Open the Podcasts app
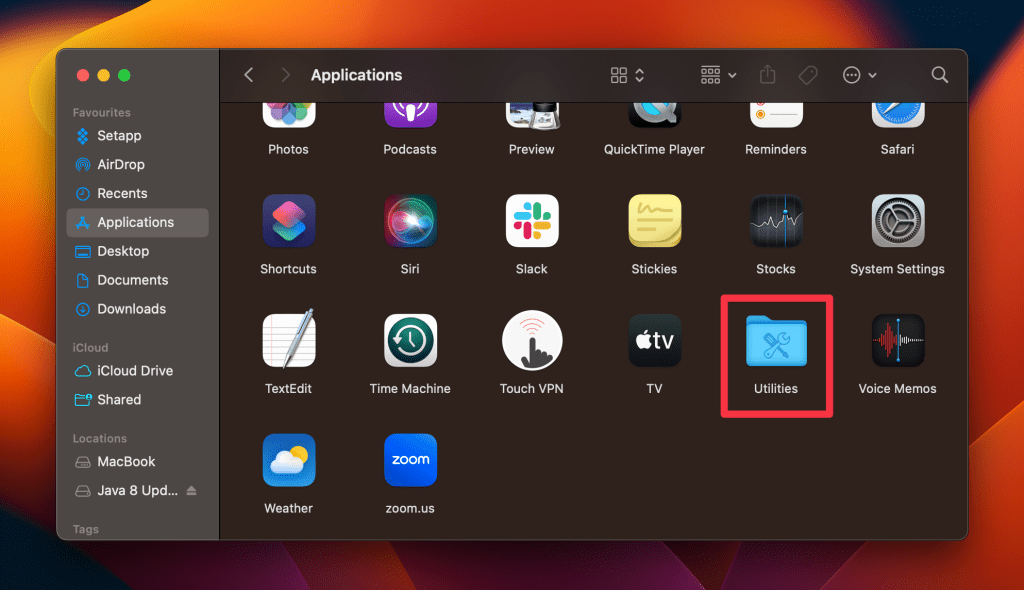Screen dimensions: 1024x590 click(410, 116)
